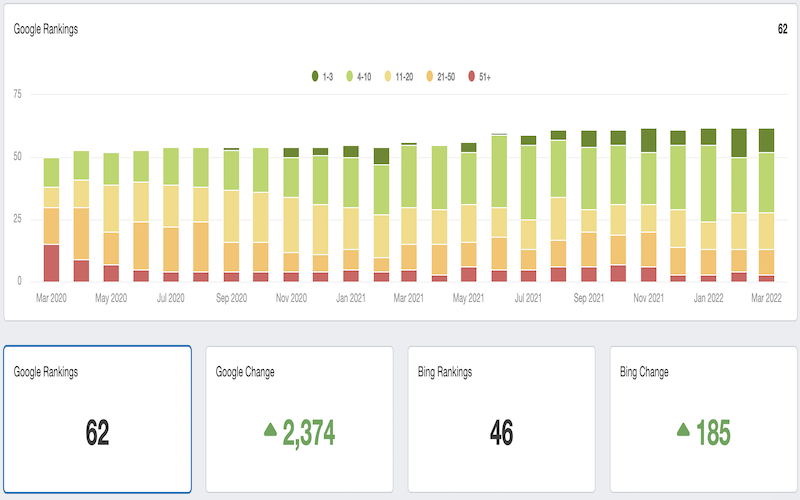This screenshot has height=500, width=800.
Task: Open the Bing Change card showing 185
Action: [x=704, y=419]
